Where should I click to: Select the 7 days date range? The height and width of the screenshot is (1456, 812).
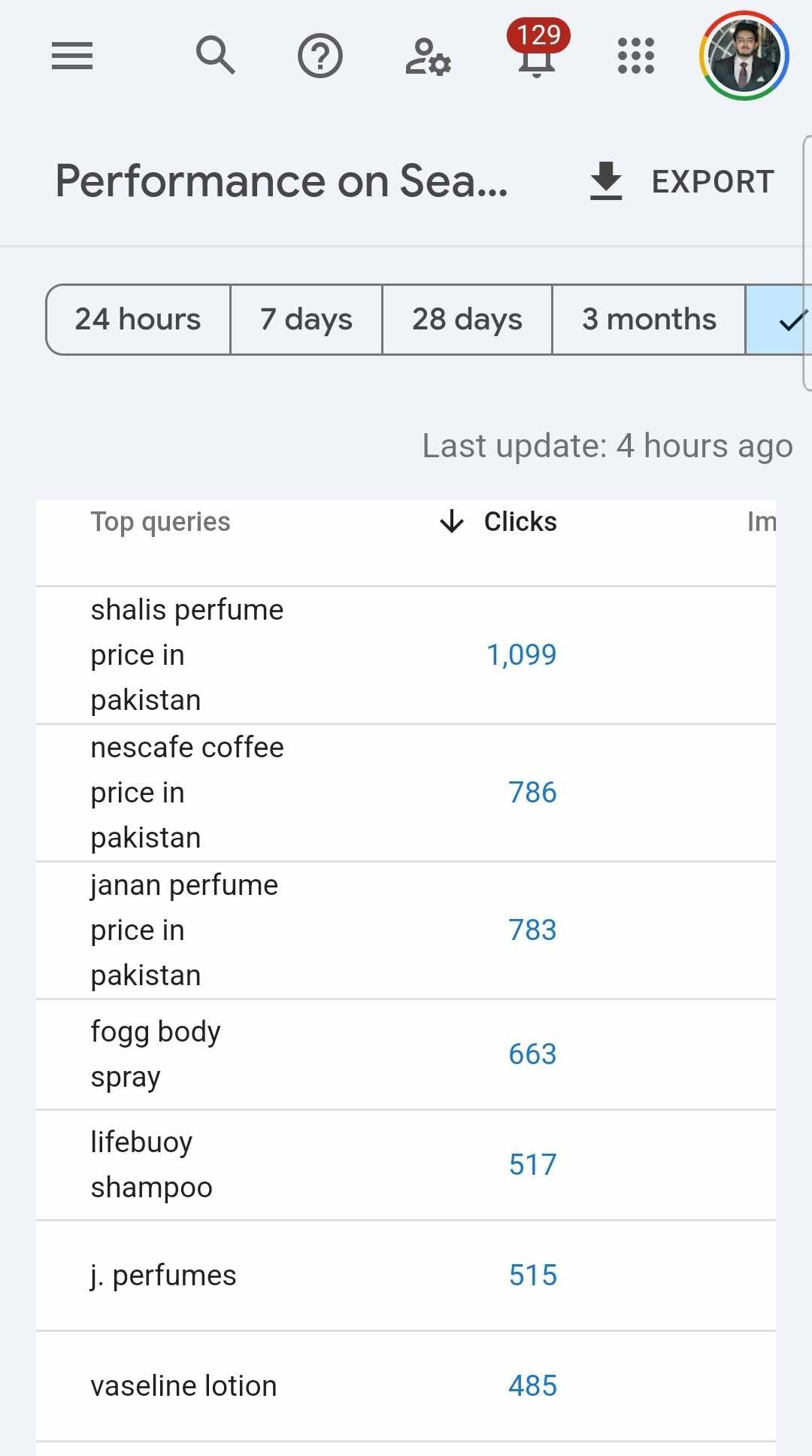pos(306,320)
